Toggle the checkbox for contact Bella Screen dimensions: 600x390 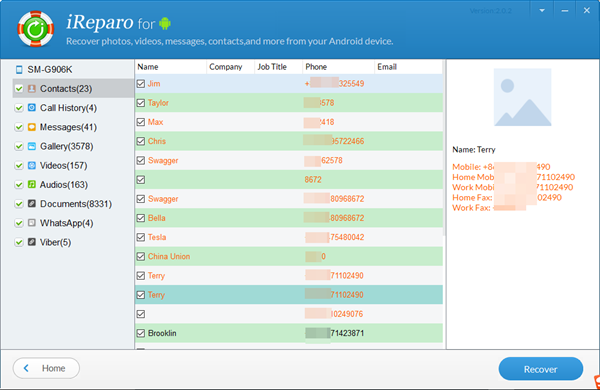[x=141, y=218]
